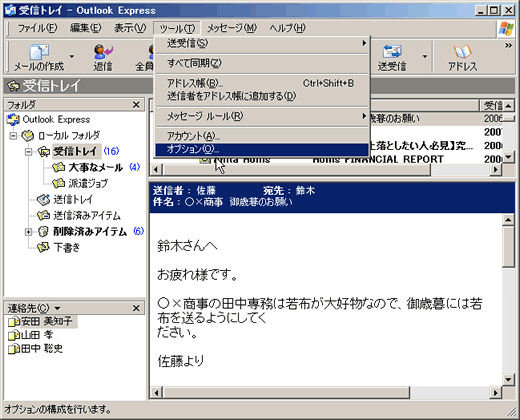Close the フォルダ pane
The height and width of the screenshot is (420, 520).
tap(136, 105)
